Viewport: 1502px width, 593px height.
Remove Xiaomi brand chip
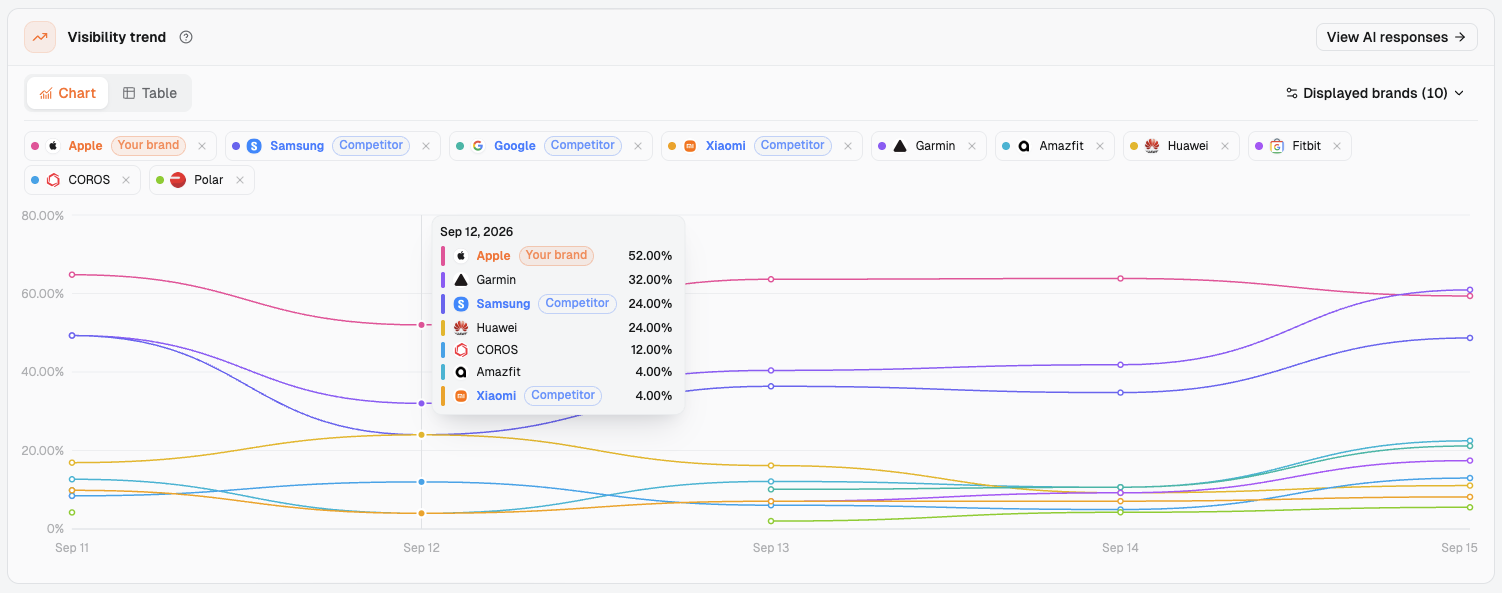tap(848, 146)
